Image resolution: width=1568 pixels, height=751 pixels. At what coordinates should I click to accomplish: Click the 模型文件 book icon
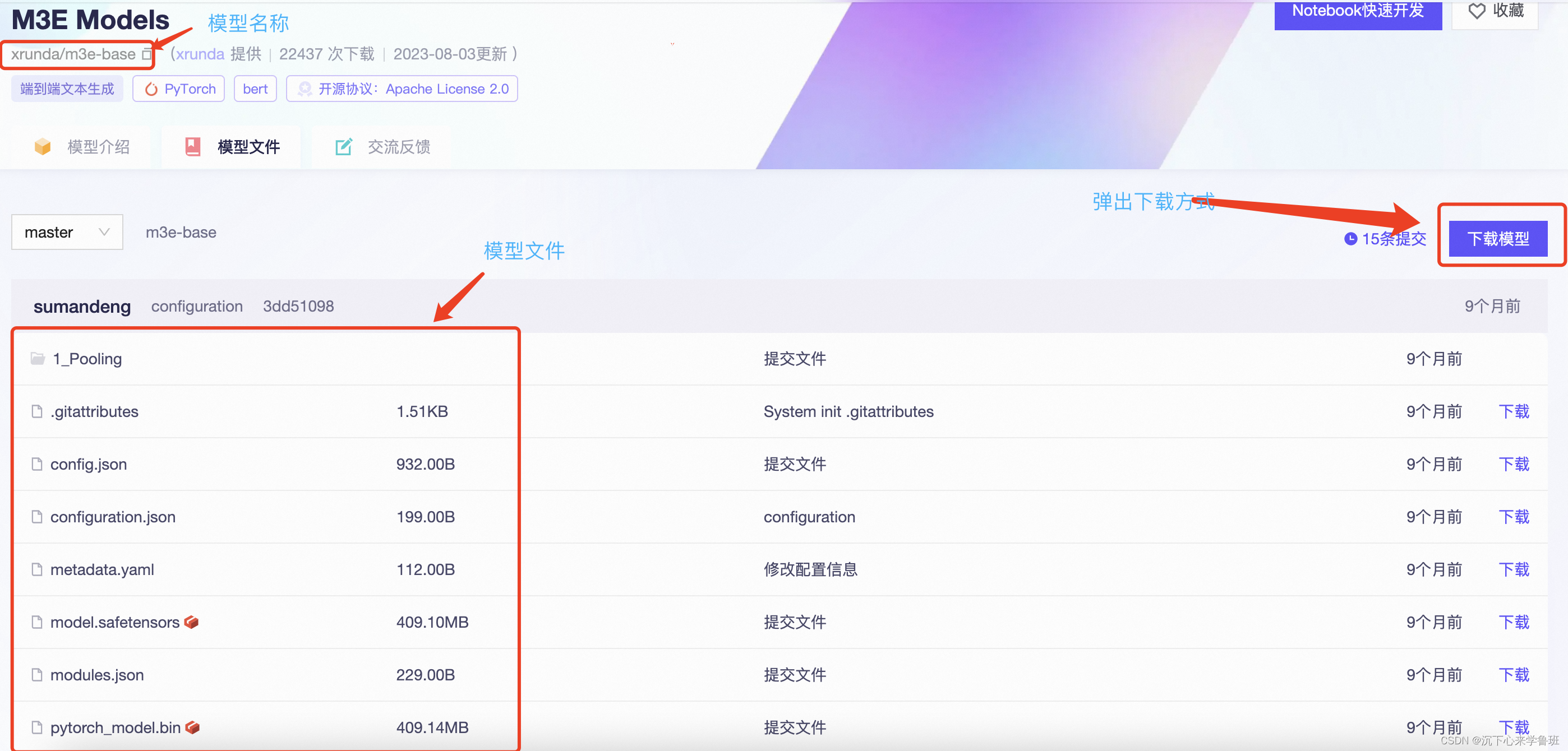193,146
